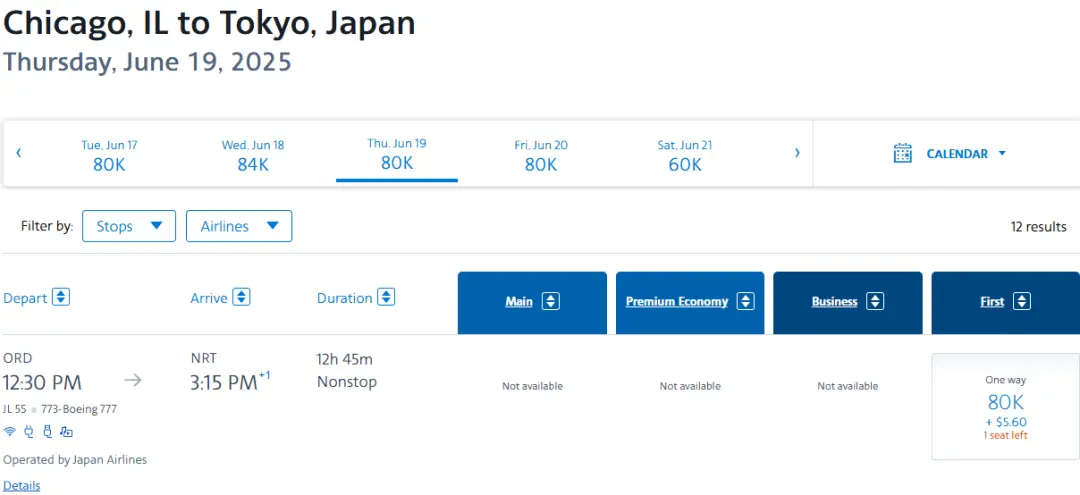
Task: Click the Wi-Fi amenity icon
Action: [x=10, y=432]
